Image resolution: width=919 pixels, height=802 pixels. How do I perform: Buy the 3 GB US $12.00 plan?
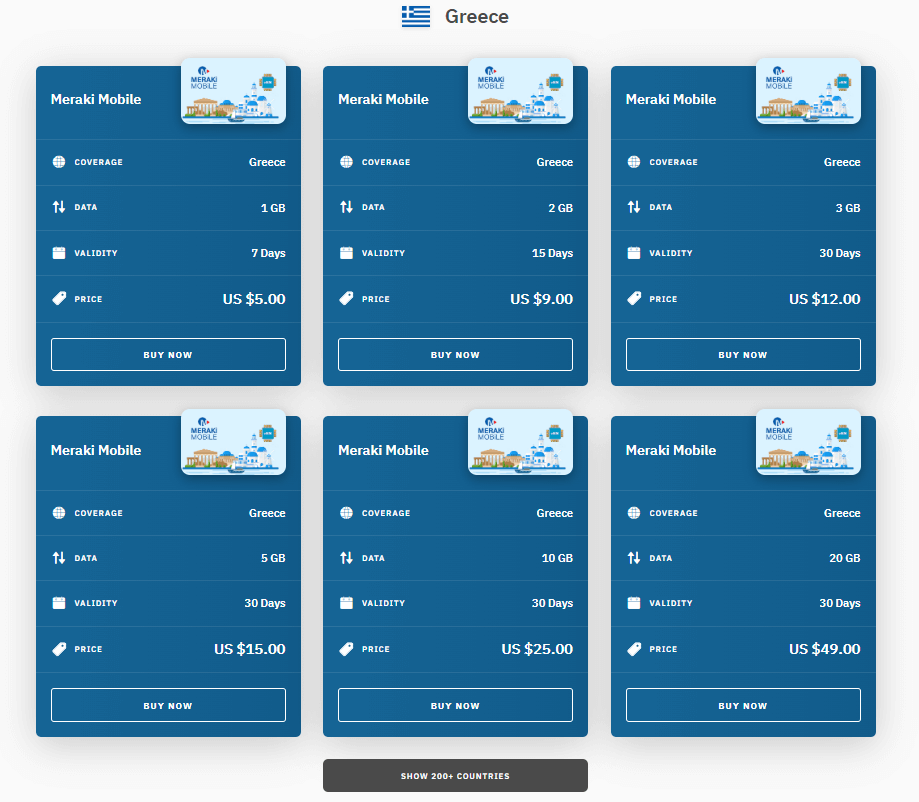click(743, 355)
